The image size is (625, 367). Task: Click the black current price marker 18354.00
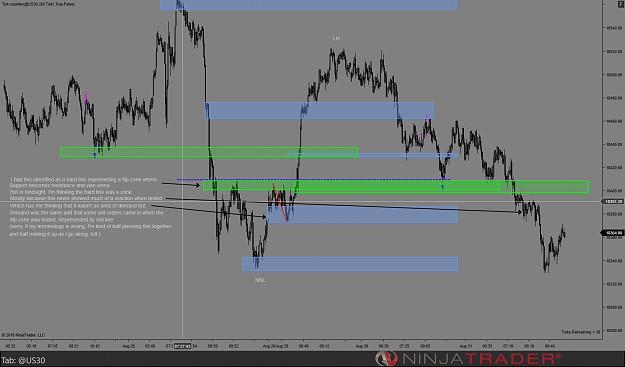tap(612, 233)
